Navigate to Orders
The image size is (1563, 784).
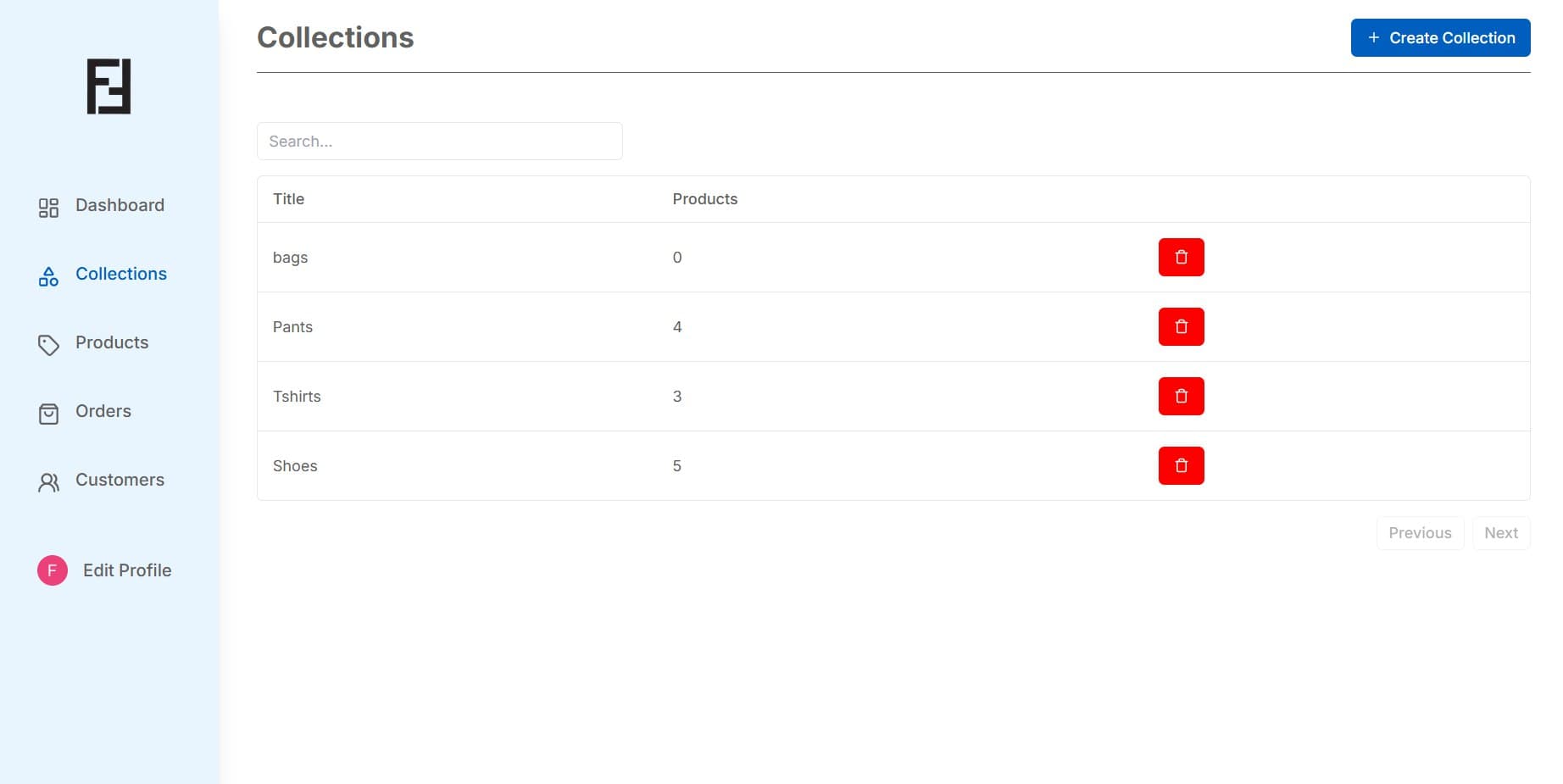[x=103, y=411]
